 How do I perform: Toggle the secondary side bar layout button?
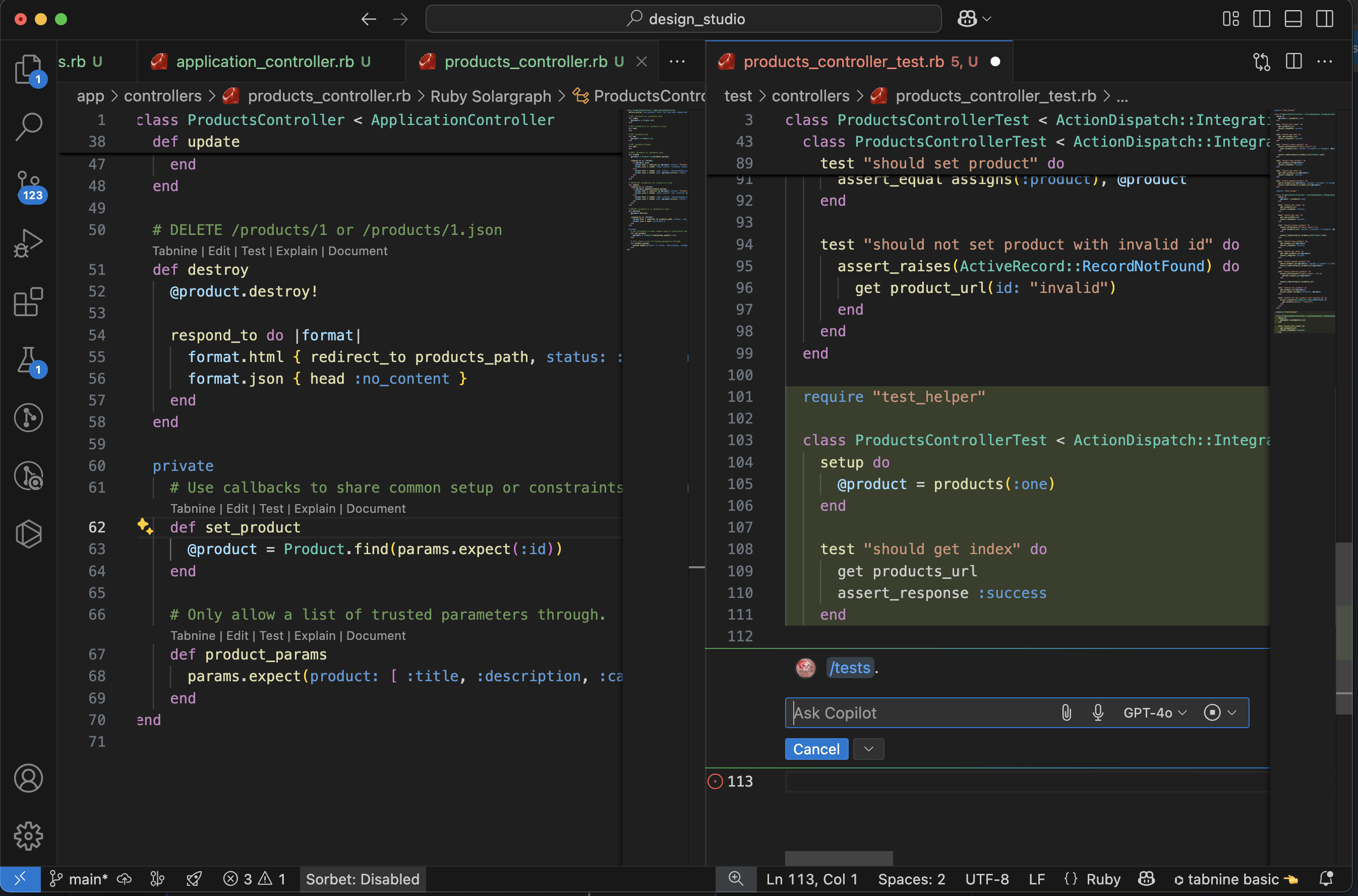pyautogui.click(x=1324, y=19)
